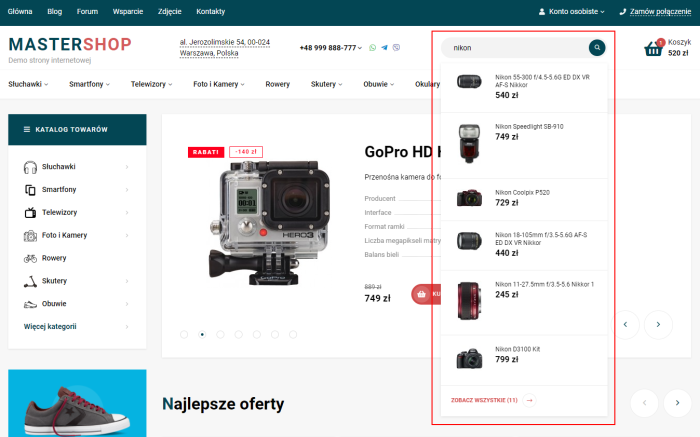Expand Słuchawki in the top navigation
This screenshot has width=700, height=437.
46,84
